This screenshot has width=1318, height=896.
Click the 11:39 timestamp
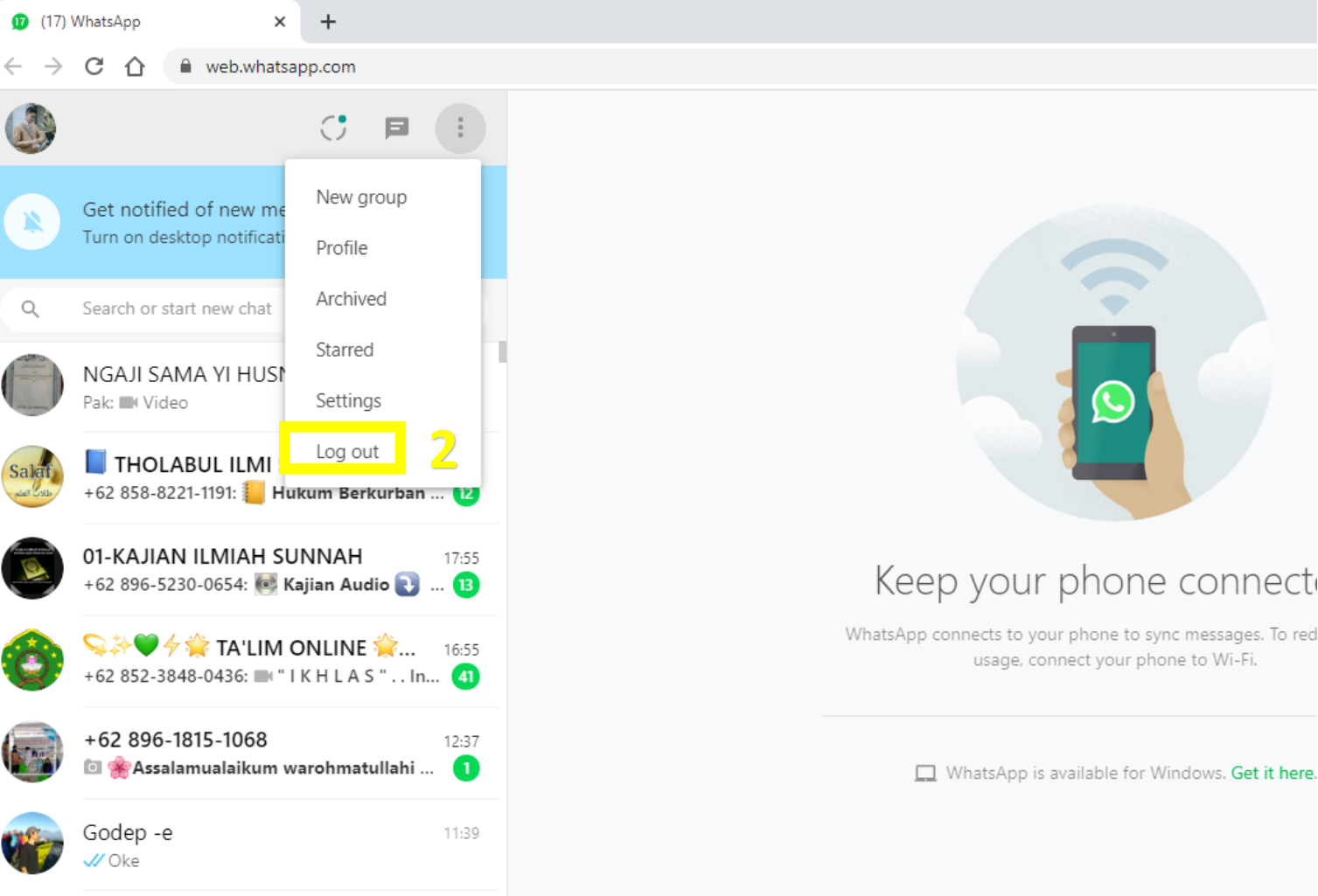(x=461, y=833)
